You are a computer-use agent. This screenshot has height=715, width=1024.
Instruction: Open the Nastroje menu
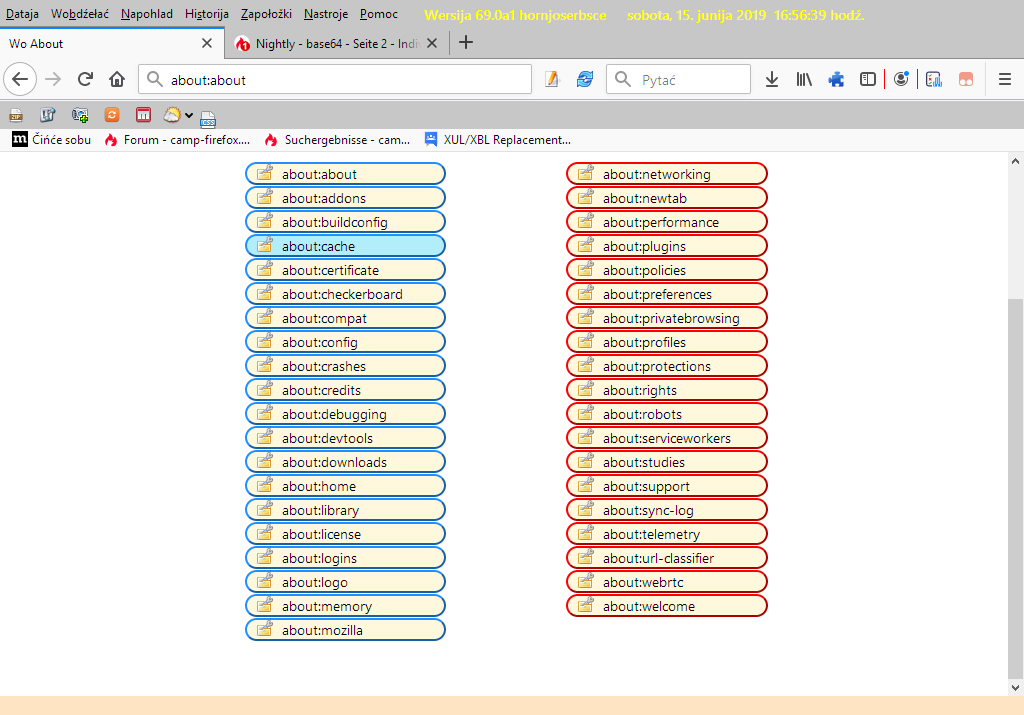tap(324, 14)
